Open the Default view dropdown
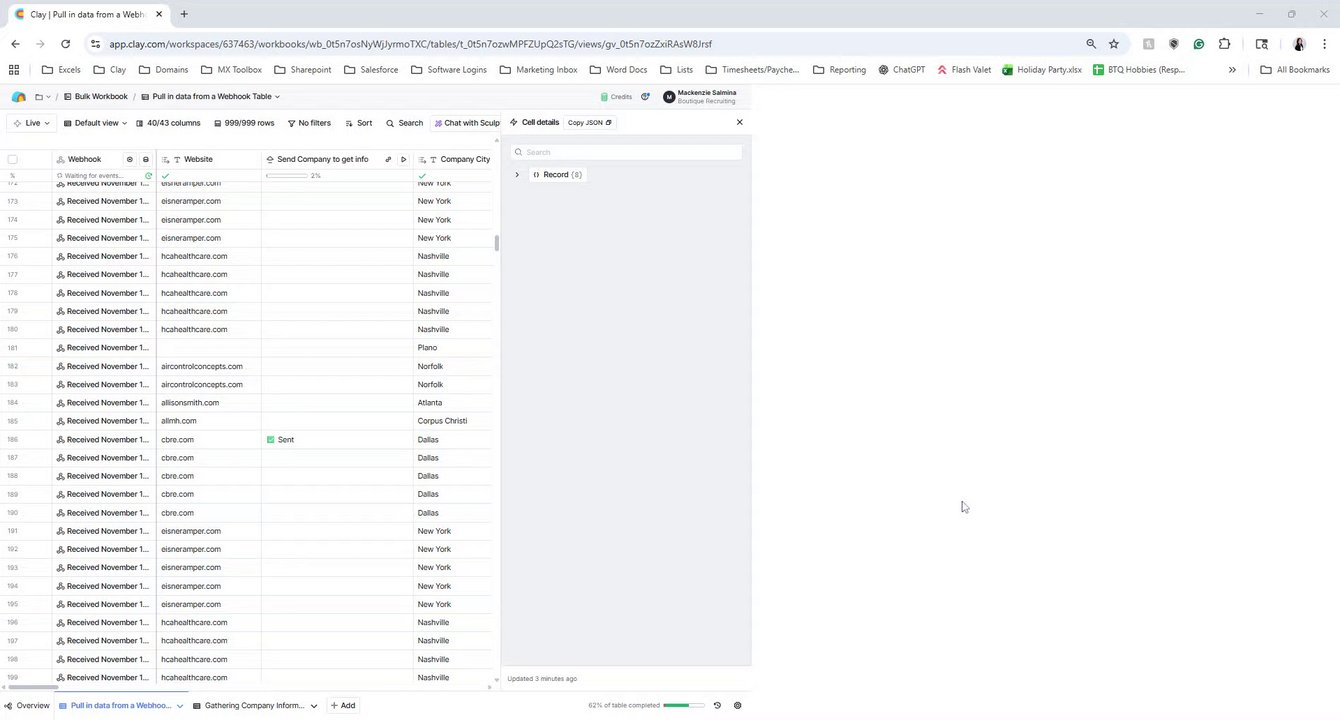This screenshot has width=1340, height=720. pyautogui.click(x=95, y=123)
